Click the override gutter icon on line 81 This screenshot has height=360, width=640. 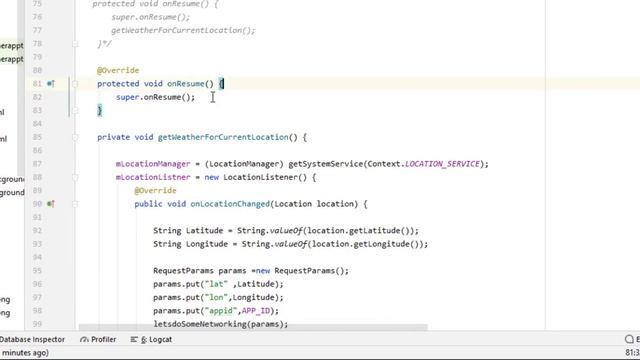coord(51,84)
